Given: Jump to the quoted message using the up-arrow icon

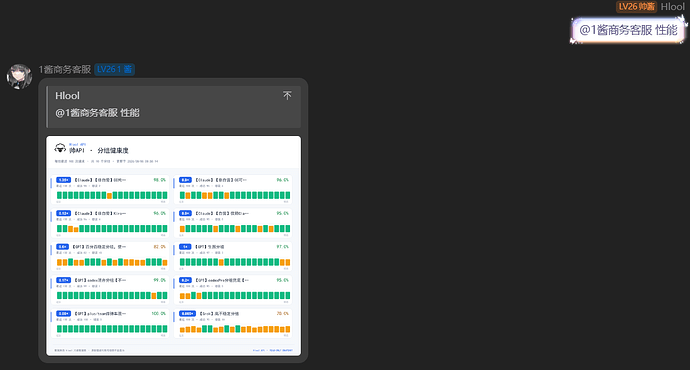Looking at the screenshot, I should pos(287,95).
